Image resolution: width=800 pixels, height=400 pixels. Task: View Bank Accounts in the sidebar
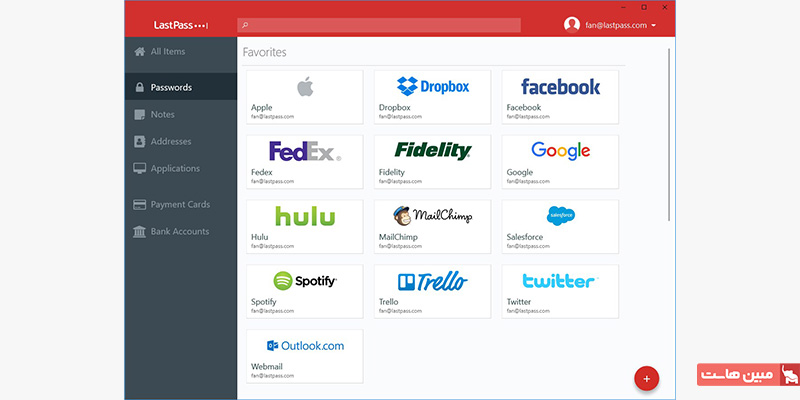click(181, 232)
